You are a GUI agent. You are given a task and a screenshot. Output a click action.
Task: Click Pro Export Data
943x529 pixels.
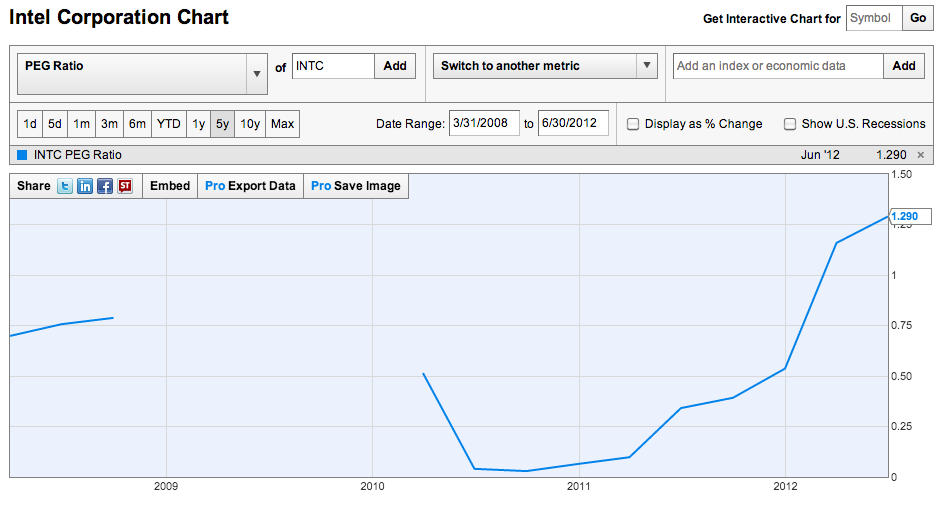pyautogui.click(x=250, y=186)
